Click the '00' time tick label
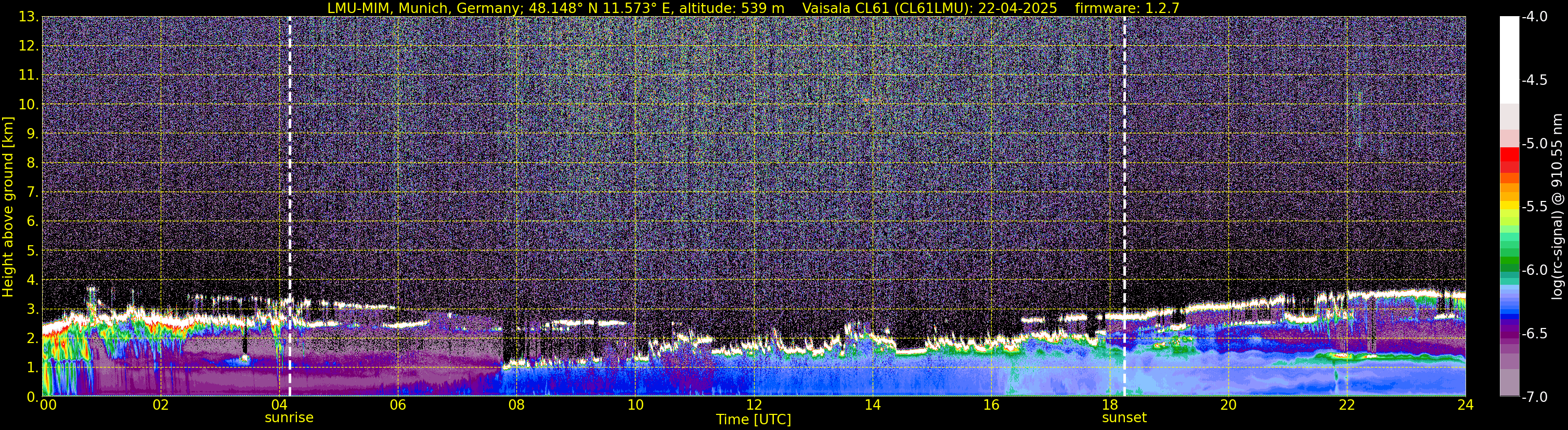 point(48,405)
